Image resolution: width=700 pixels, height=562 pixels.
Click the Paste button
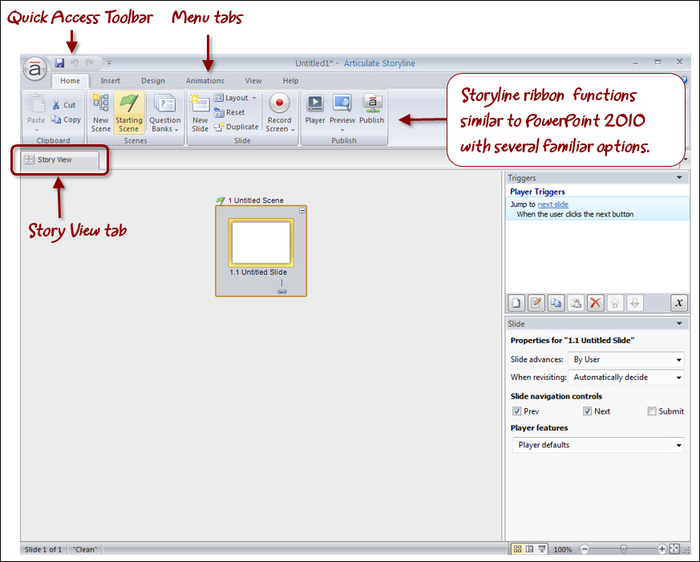[x=36, y=113]
